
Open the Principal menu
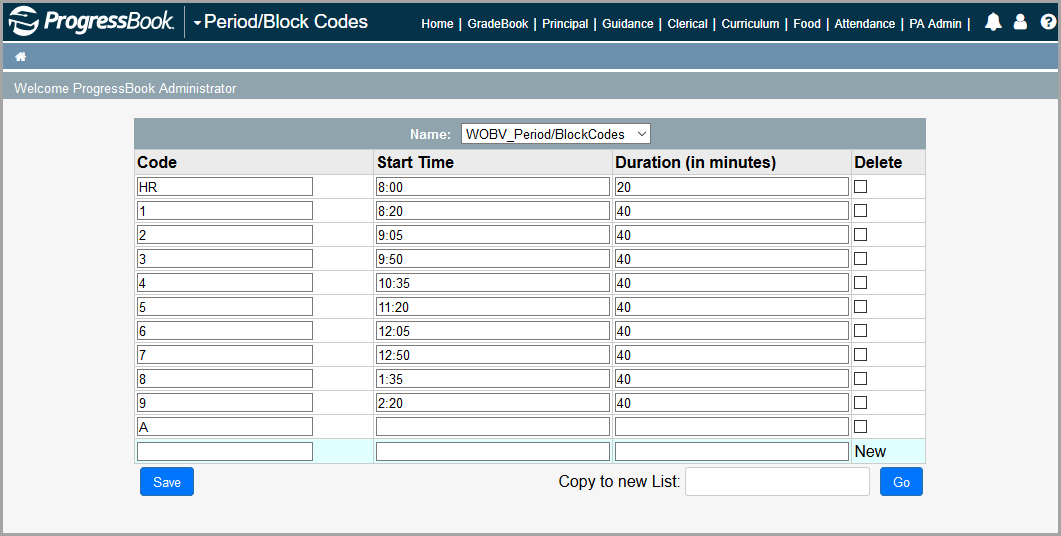[x=565, y=24]
